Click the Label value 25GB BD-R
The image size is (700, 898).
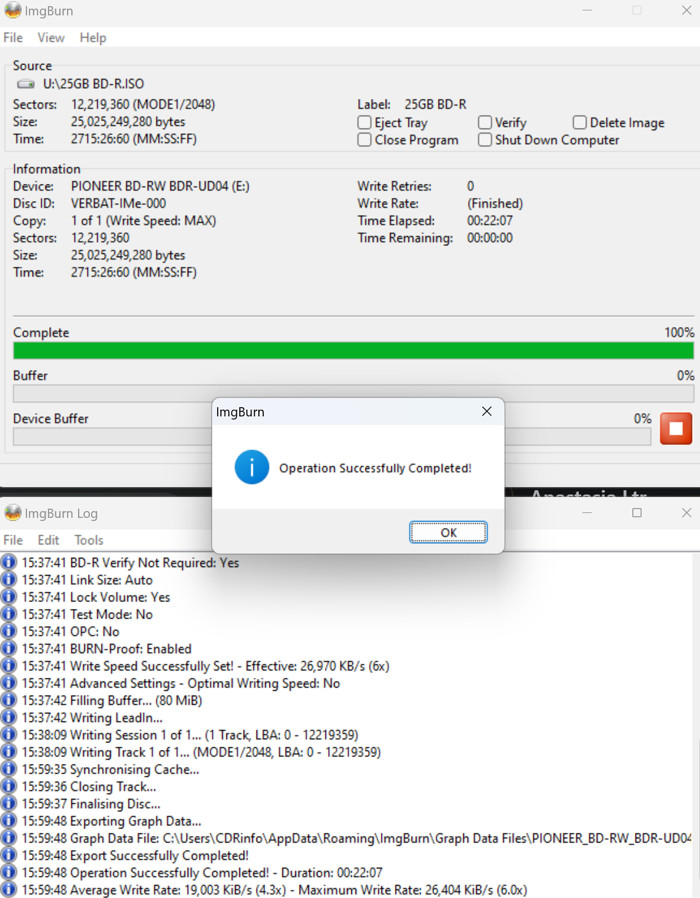click(x=435, y=104)
